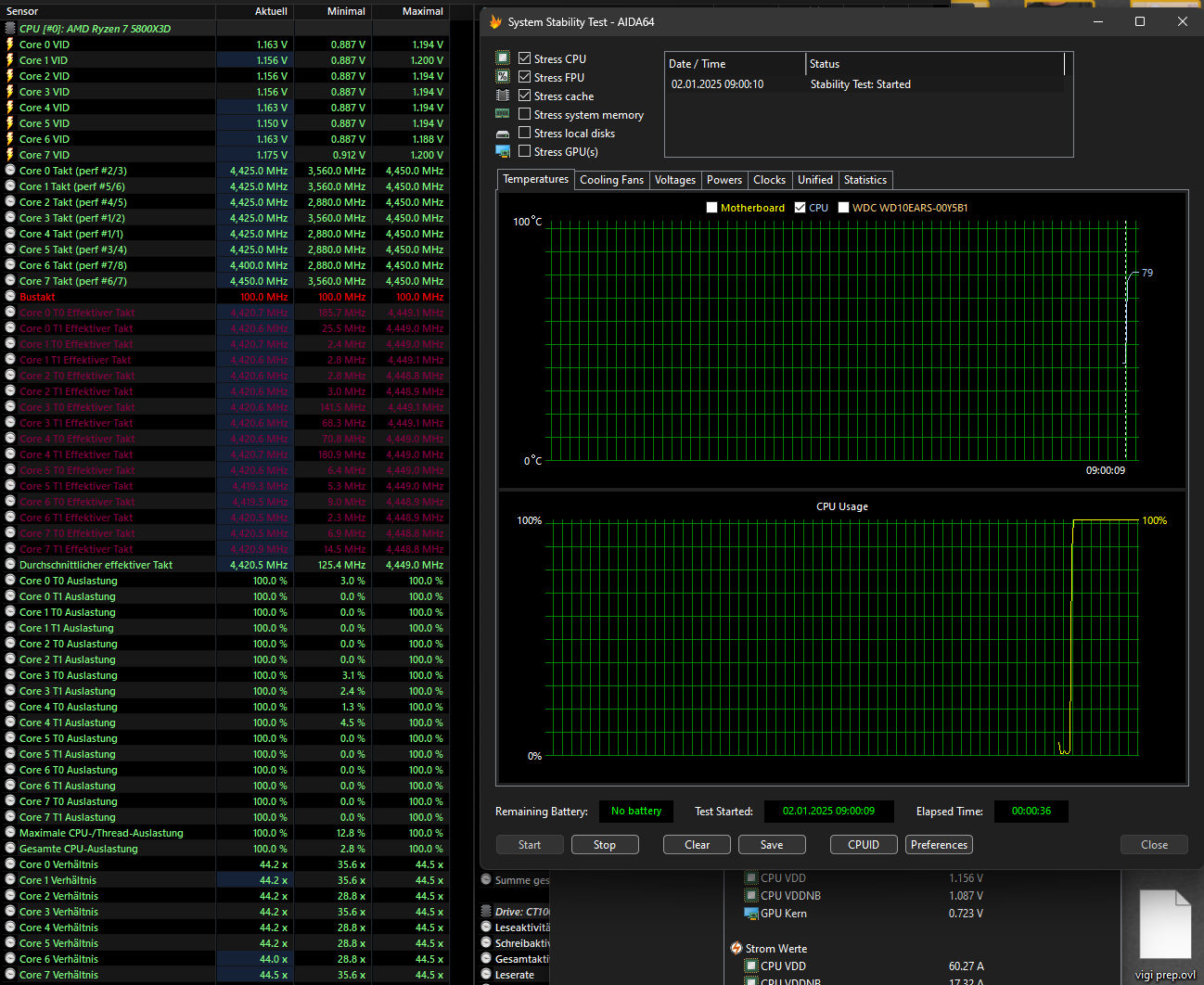
Task: Click the Minimal column header
Action: (x=333, y=11)
